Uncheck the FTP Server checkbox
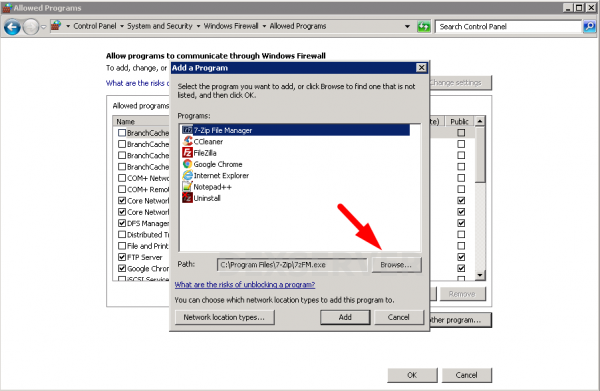This screenshot has height=391, width=600. (122, 257)
